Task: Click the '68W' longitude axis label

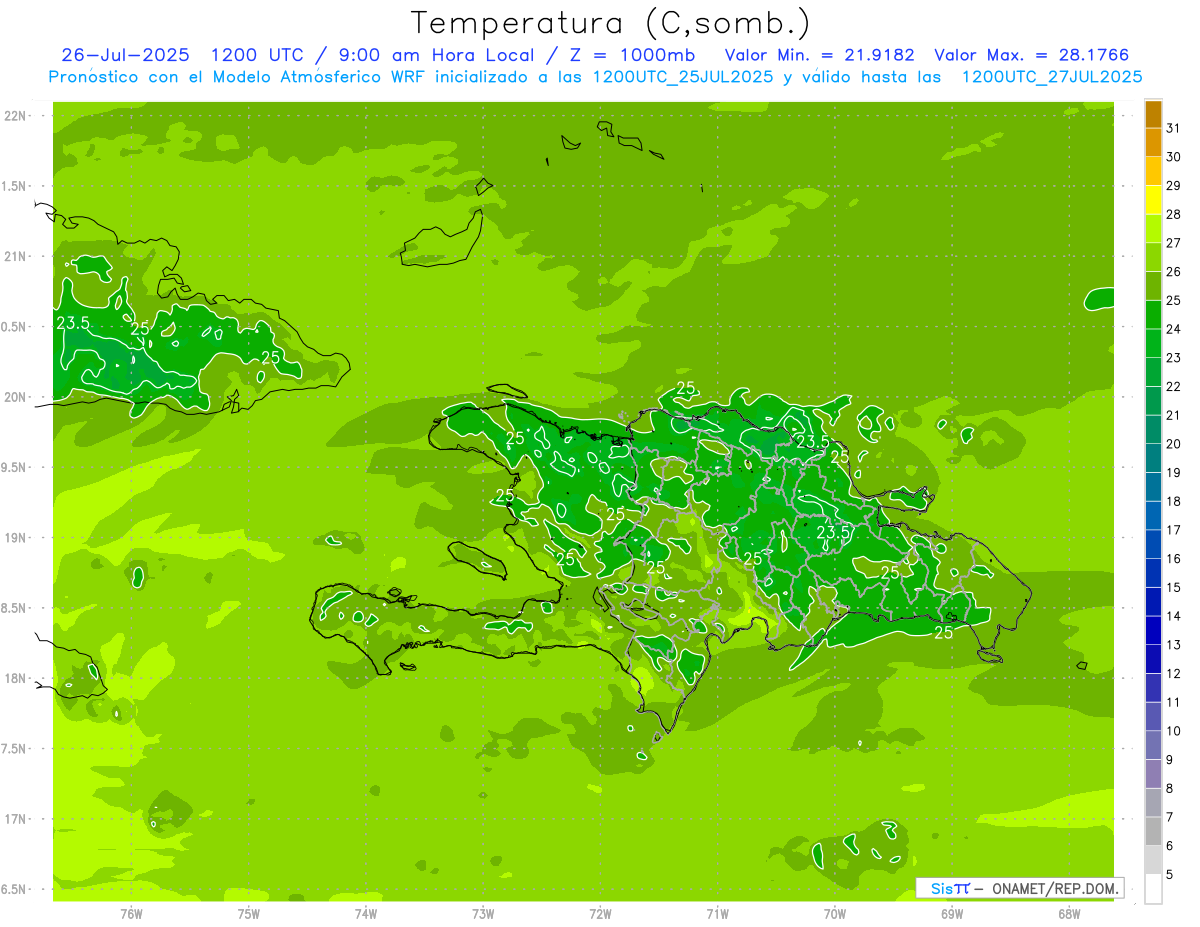Action: tap(1069, 913)
